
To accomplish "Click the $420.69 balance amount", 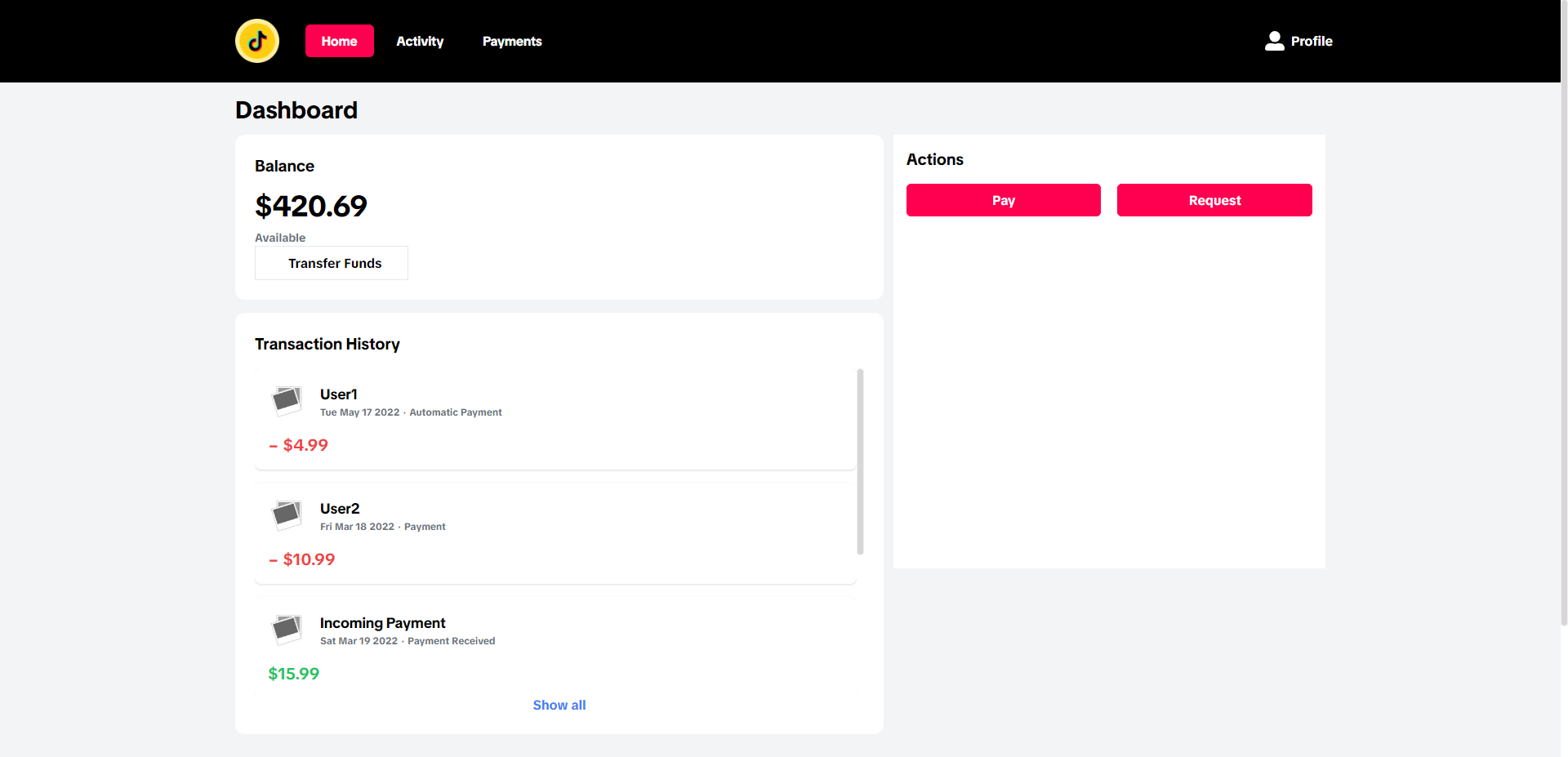I will pos(311,206).
